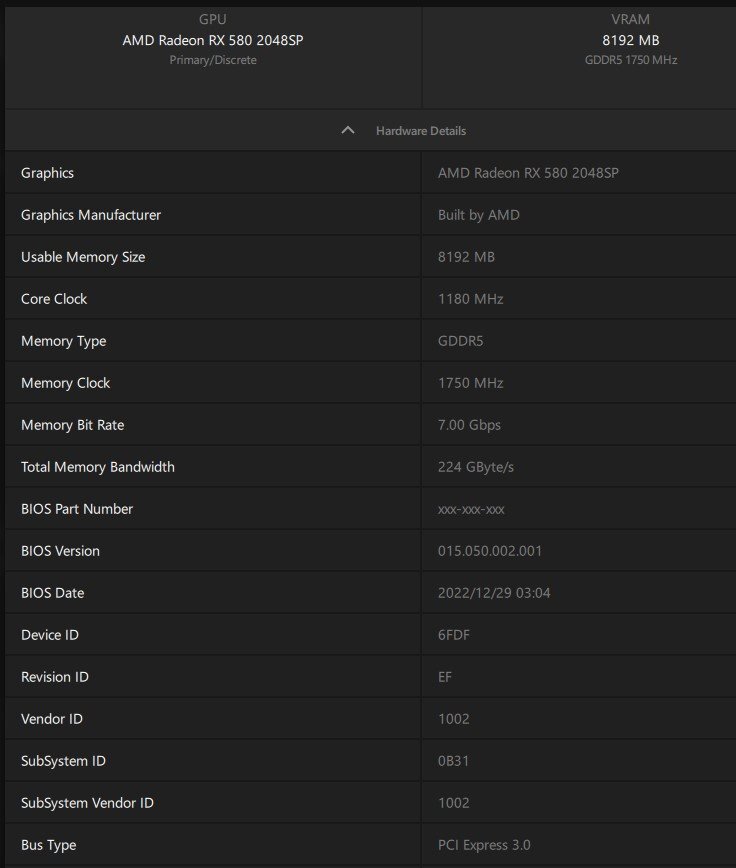Screen dimensions: 736x868
Task: Click Memory Type value GDDR5
Action: [x=460, y=341]
